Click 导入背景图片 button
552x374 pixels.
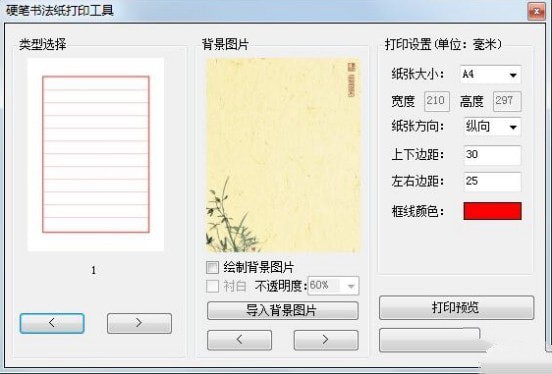[283, 311]
